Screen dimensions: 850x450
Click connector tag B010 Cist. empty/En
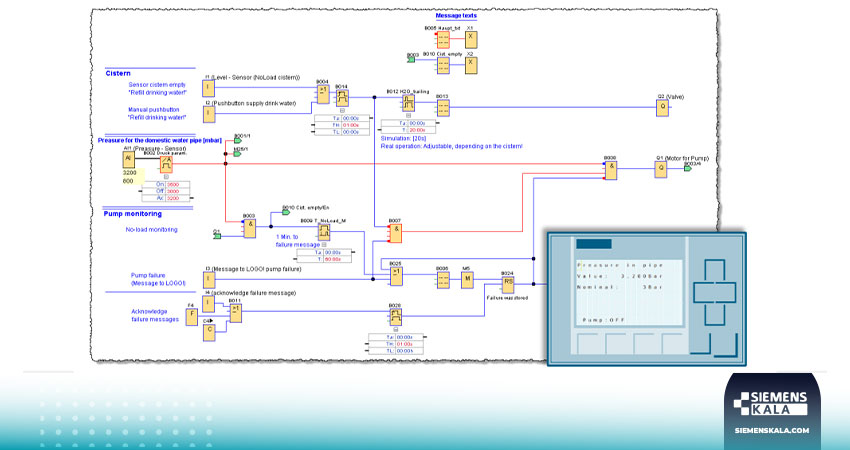click(286, 212)
